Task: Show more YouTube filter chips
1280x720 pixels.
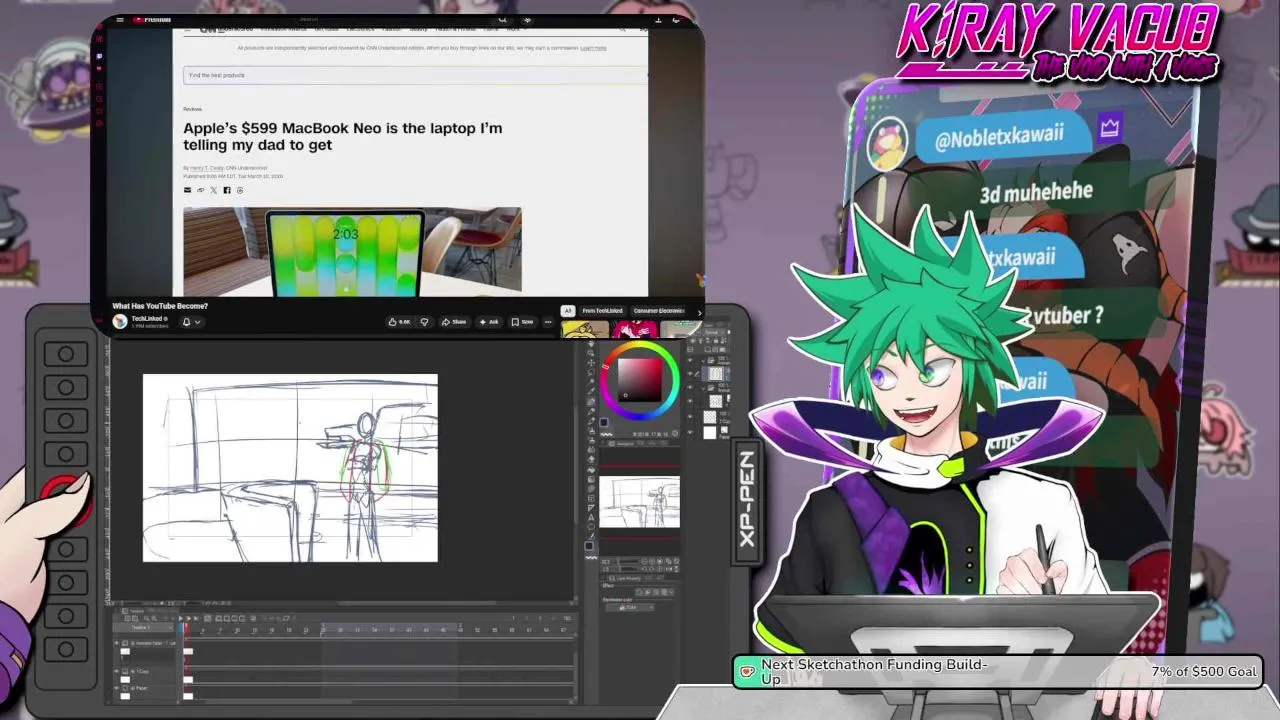Action: point(700,313)
